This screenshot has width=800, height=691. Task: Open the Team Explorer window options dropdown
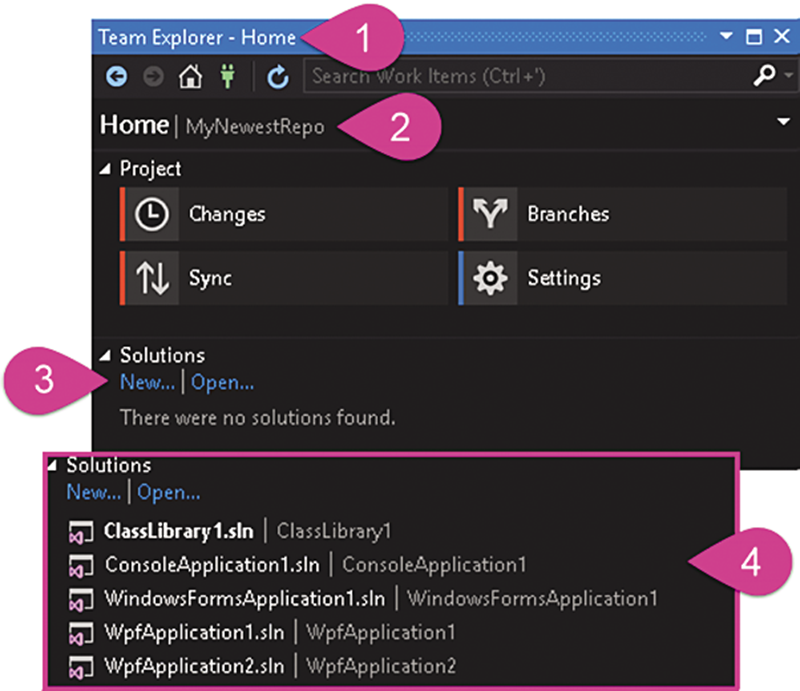click(726, 36)
